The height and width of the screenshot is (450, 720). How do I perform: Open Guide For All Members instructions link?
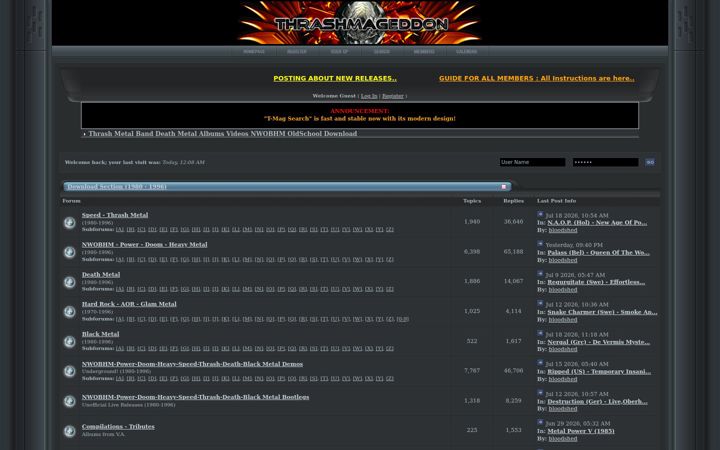click(x=537, y=79)
